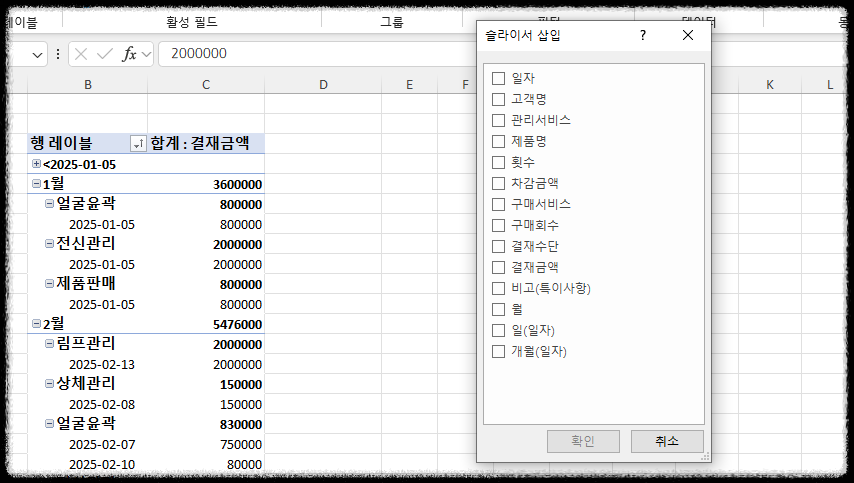Click the 합계 : 결재금액 header cell
This screenshot has width=854, height=483.
[206, 144]
